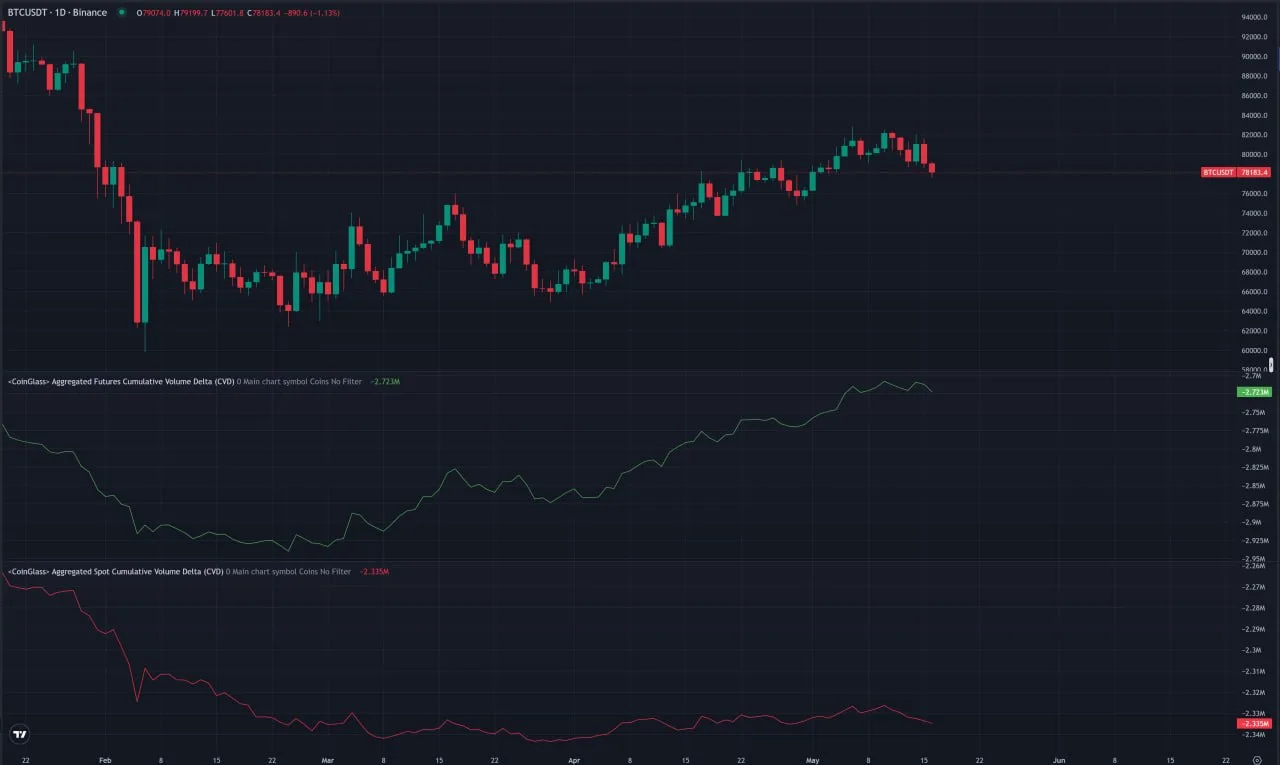Click the 60000.0 price axis label
The height and width of the screenshot is (765, 1280).
(1255, 351)
